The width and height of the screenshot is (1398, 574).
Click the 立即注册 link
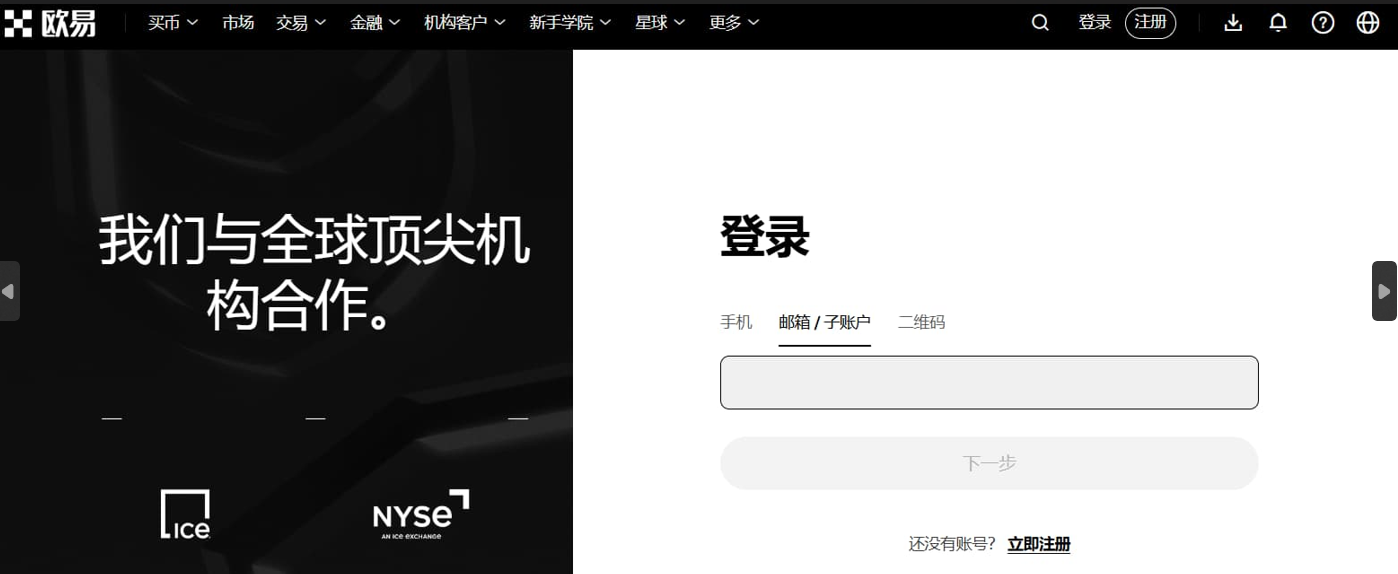click(x=1038, y=544)
